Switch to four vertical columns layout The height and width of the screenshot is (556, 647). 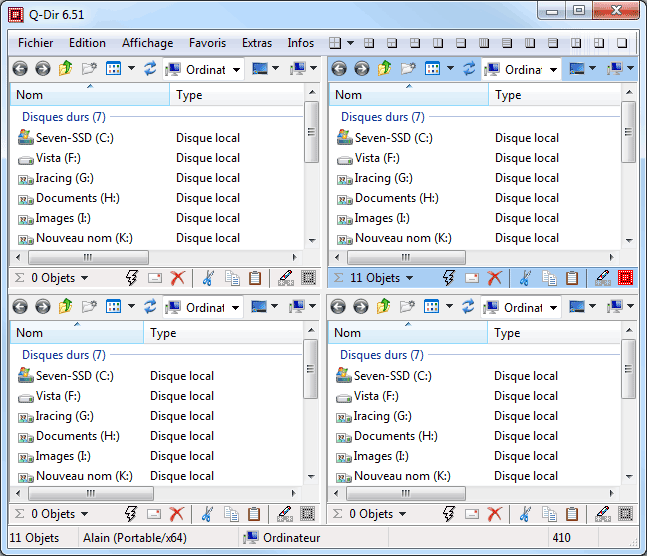(x=484, y=43)
